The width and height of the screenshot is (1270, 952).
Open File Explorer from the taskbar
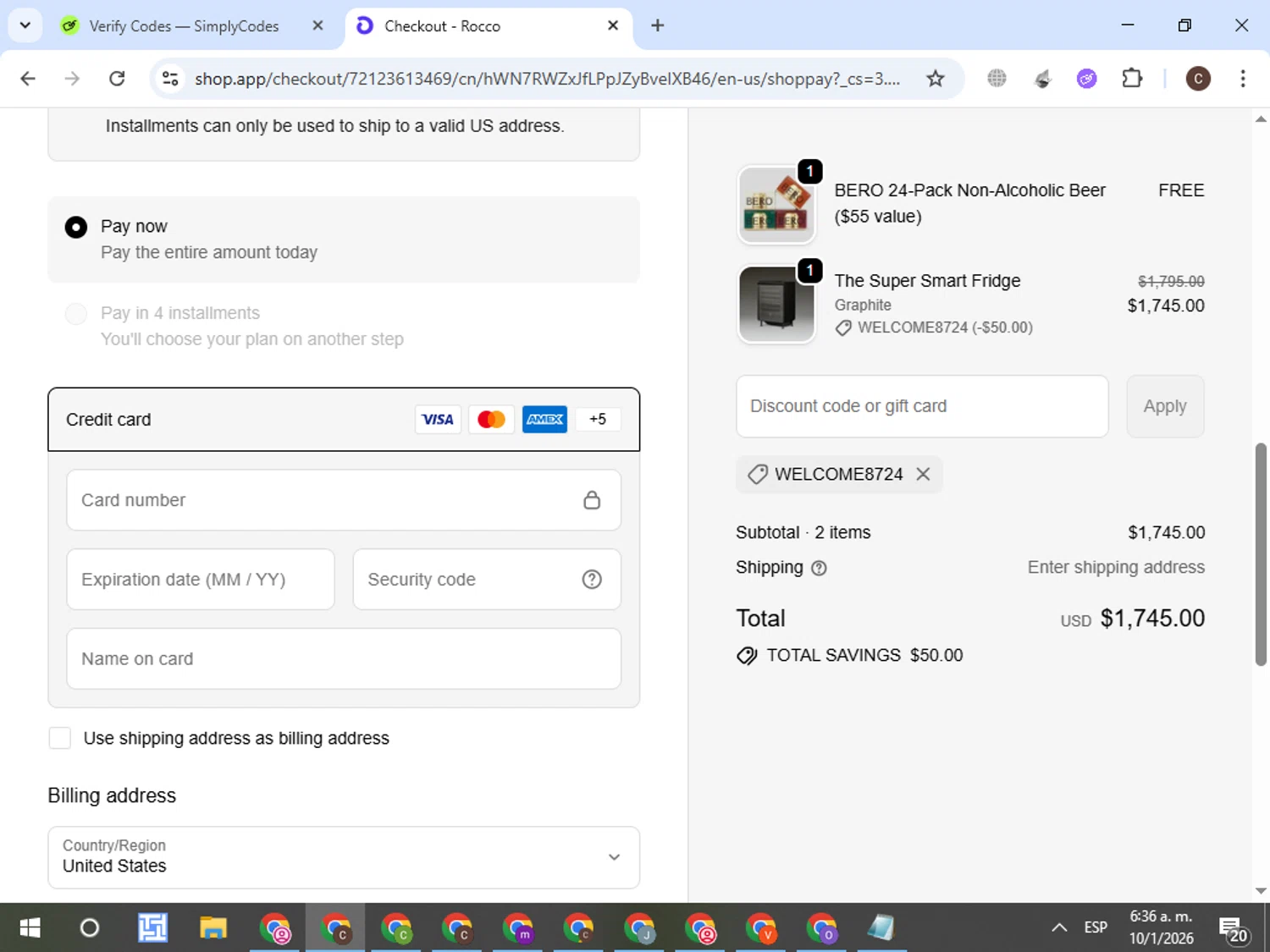(x=213, y=928)
